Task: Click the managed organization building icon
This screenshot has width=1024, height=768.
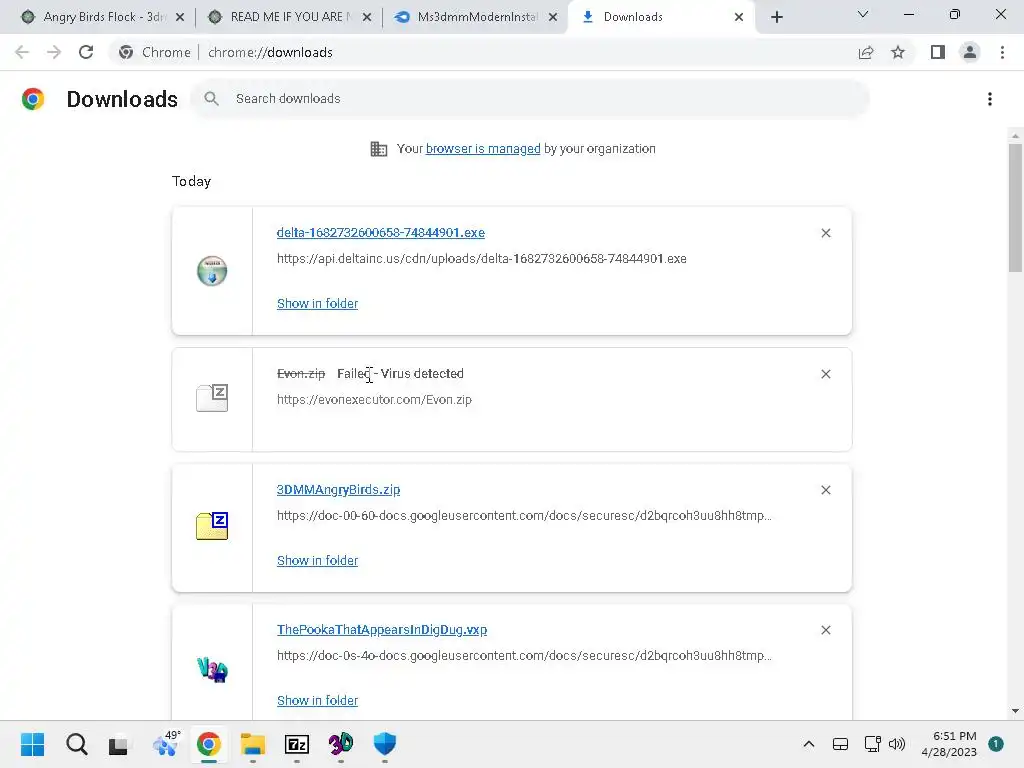Action: point(379,149)
